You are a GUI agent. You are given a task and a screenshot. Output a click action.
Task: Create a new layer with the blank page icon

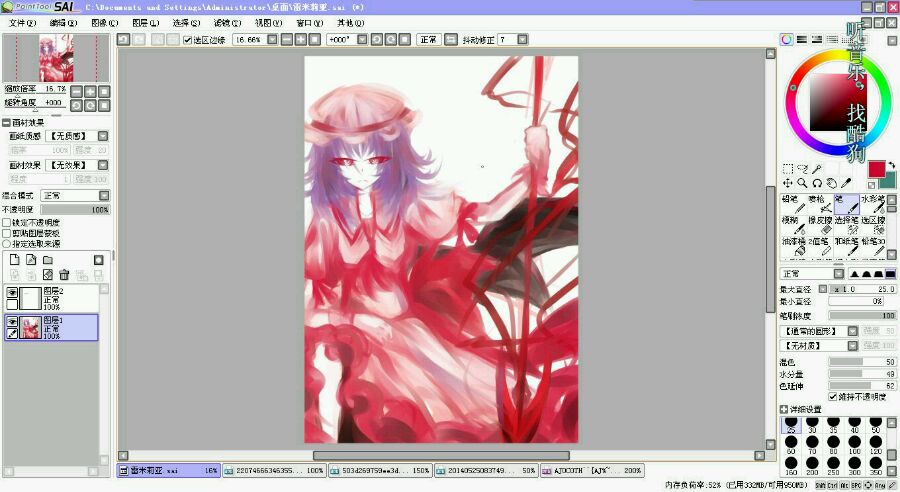click(15, 259)
